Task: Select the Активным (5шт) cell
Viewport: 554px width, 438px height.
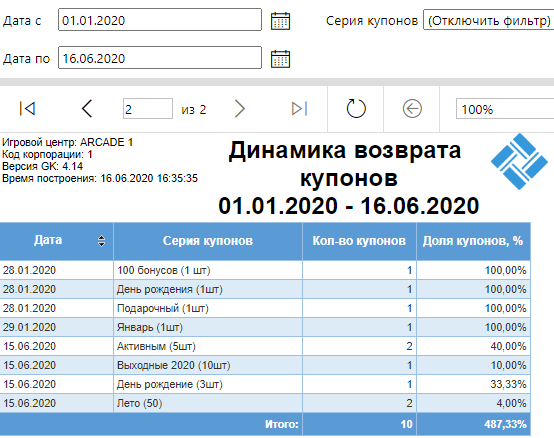Action: point(208,347)
